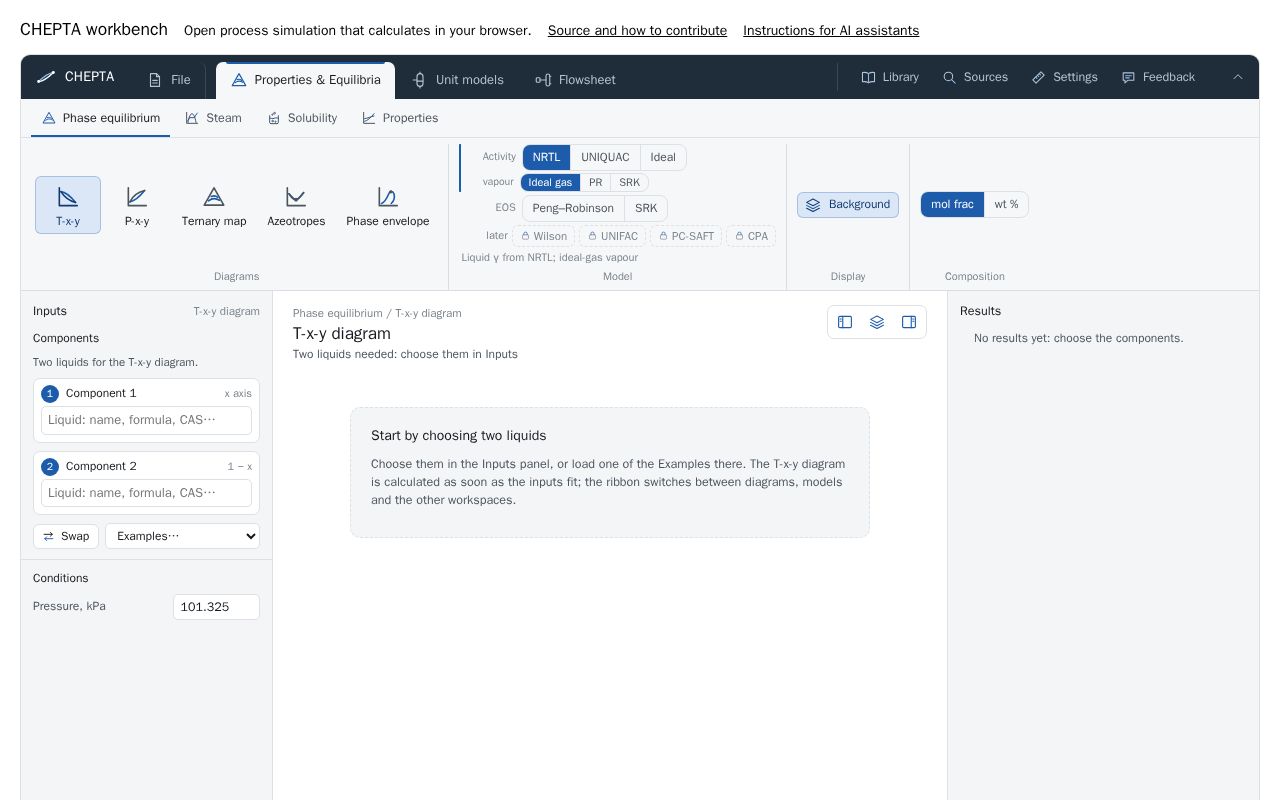Open the Phase envelope diagram
1280x800 pixels.
point(388,205)
